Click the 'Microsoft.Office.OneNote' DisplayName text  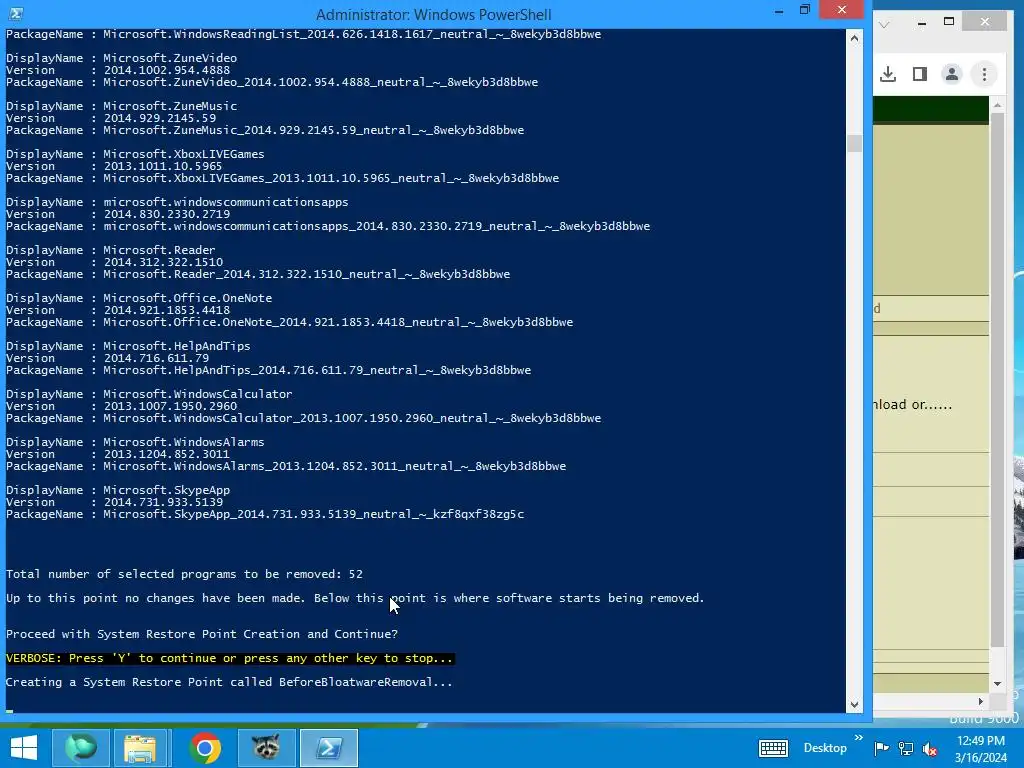[x=187, y=298]
